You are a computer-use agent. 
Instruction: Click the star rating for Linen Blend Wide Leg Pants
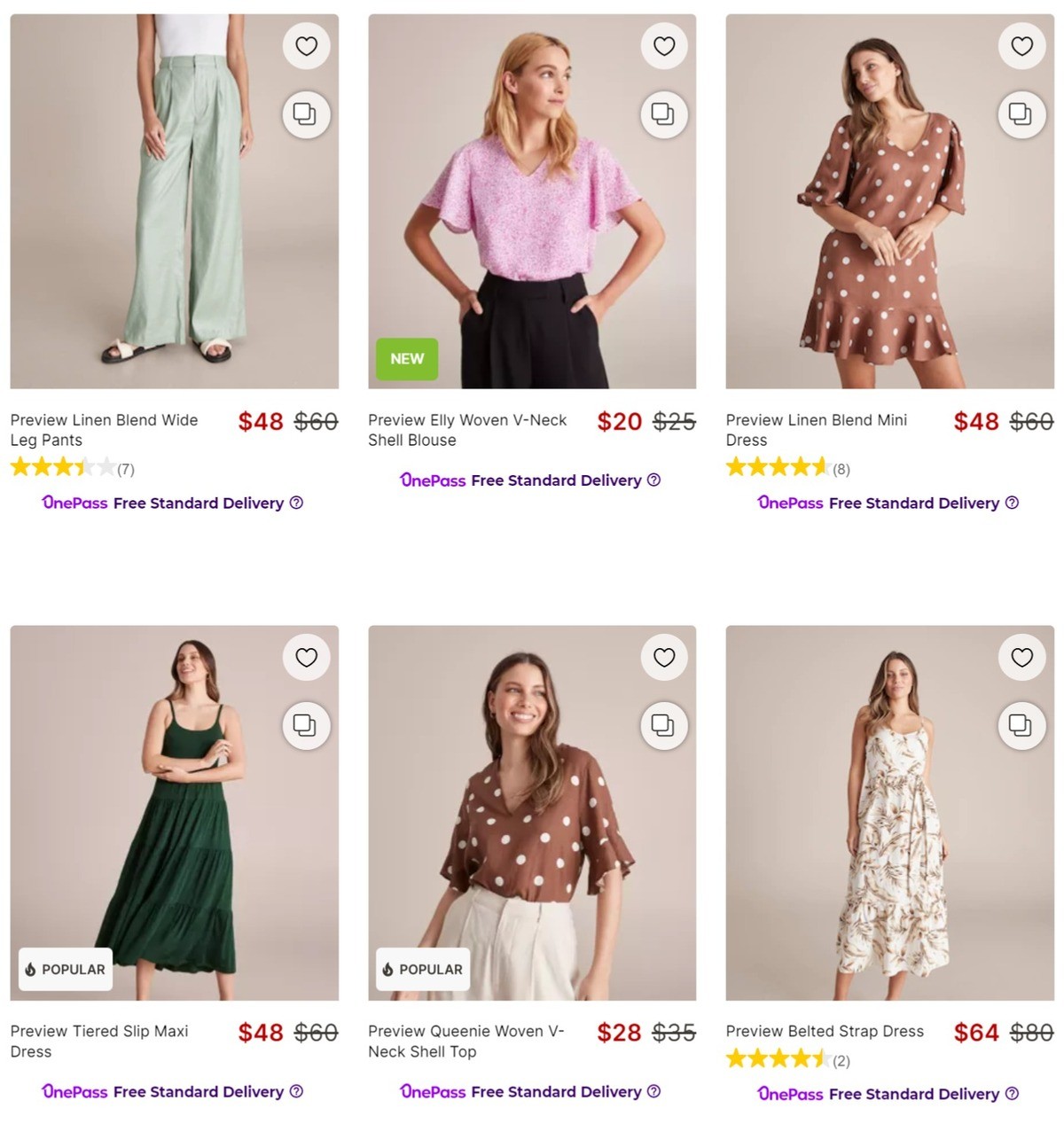[62, 466]
